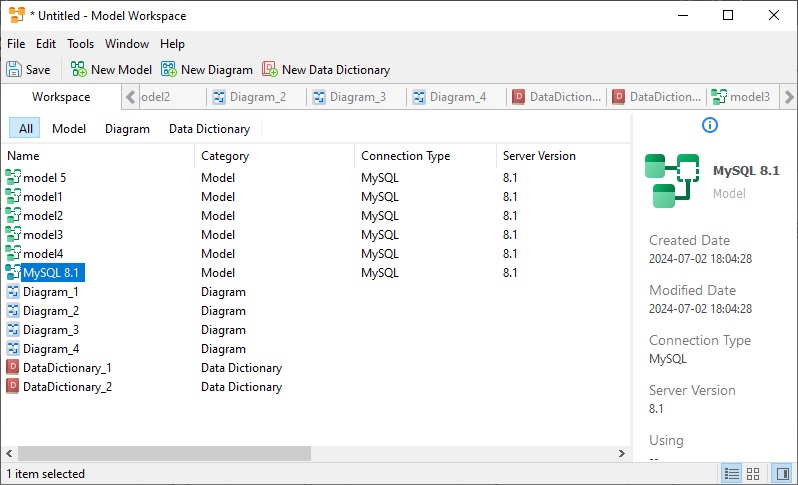
Task: Sort by Connection Type column header
Action: pos(425,156)
